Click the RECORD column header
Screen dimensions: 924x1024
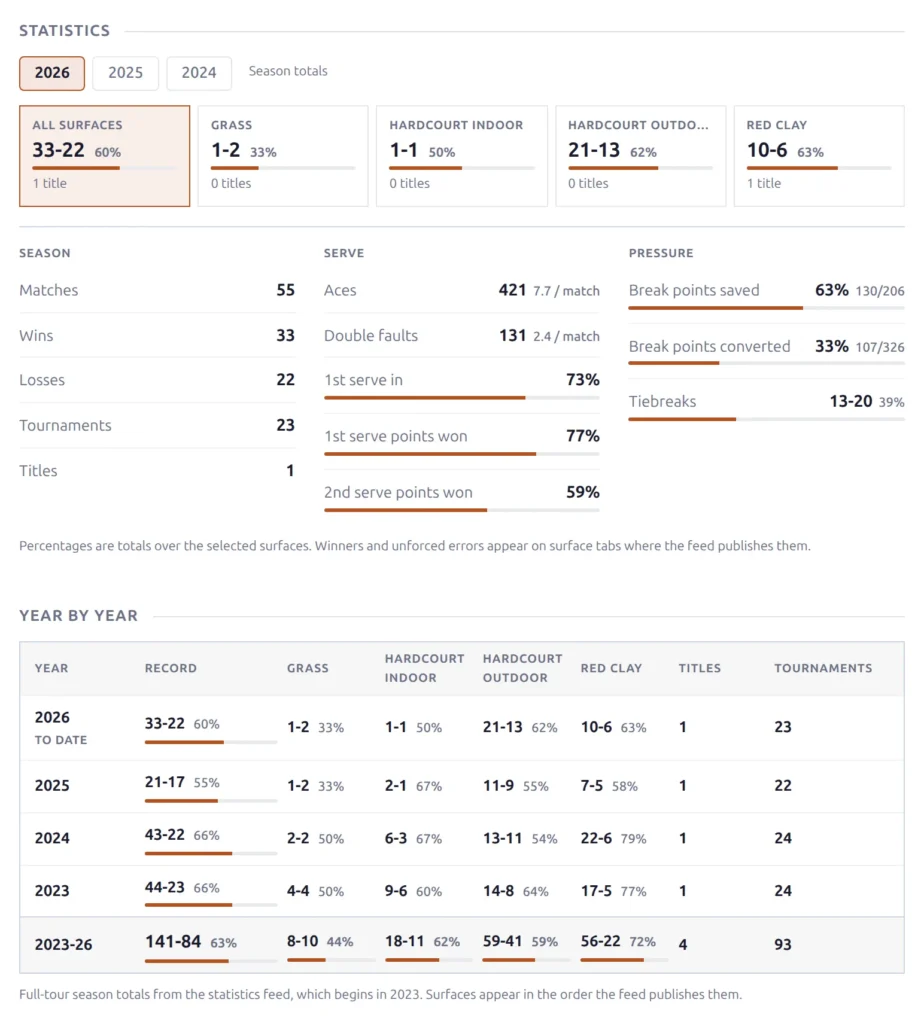point(170,668)
